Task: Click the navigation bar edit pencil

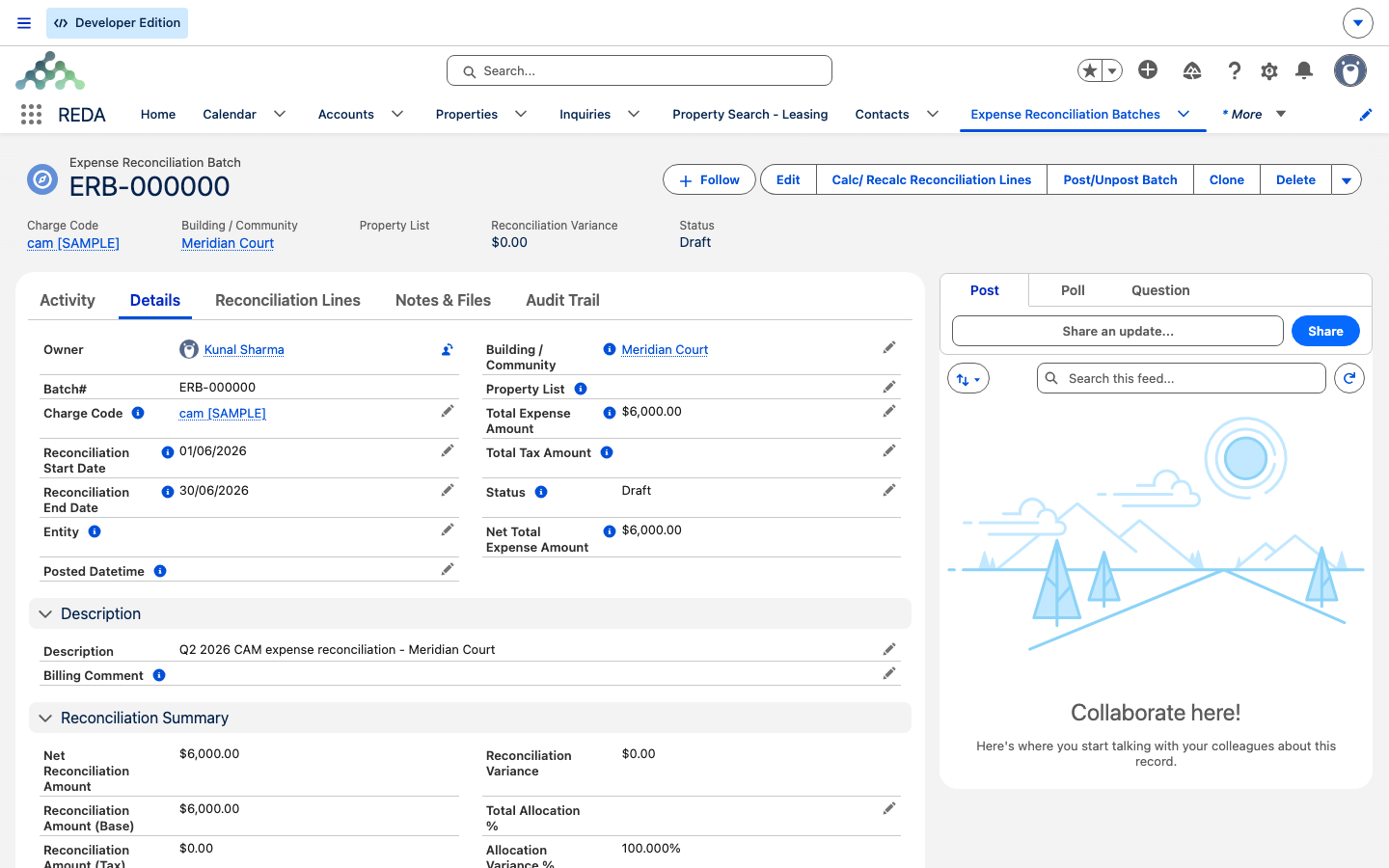Action: pyautogui.click(x=1366, y=115)
